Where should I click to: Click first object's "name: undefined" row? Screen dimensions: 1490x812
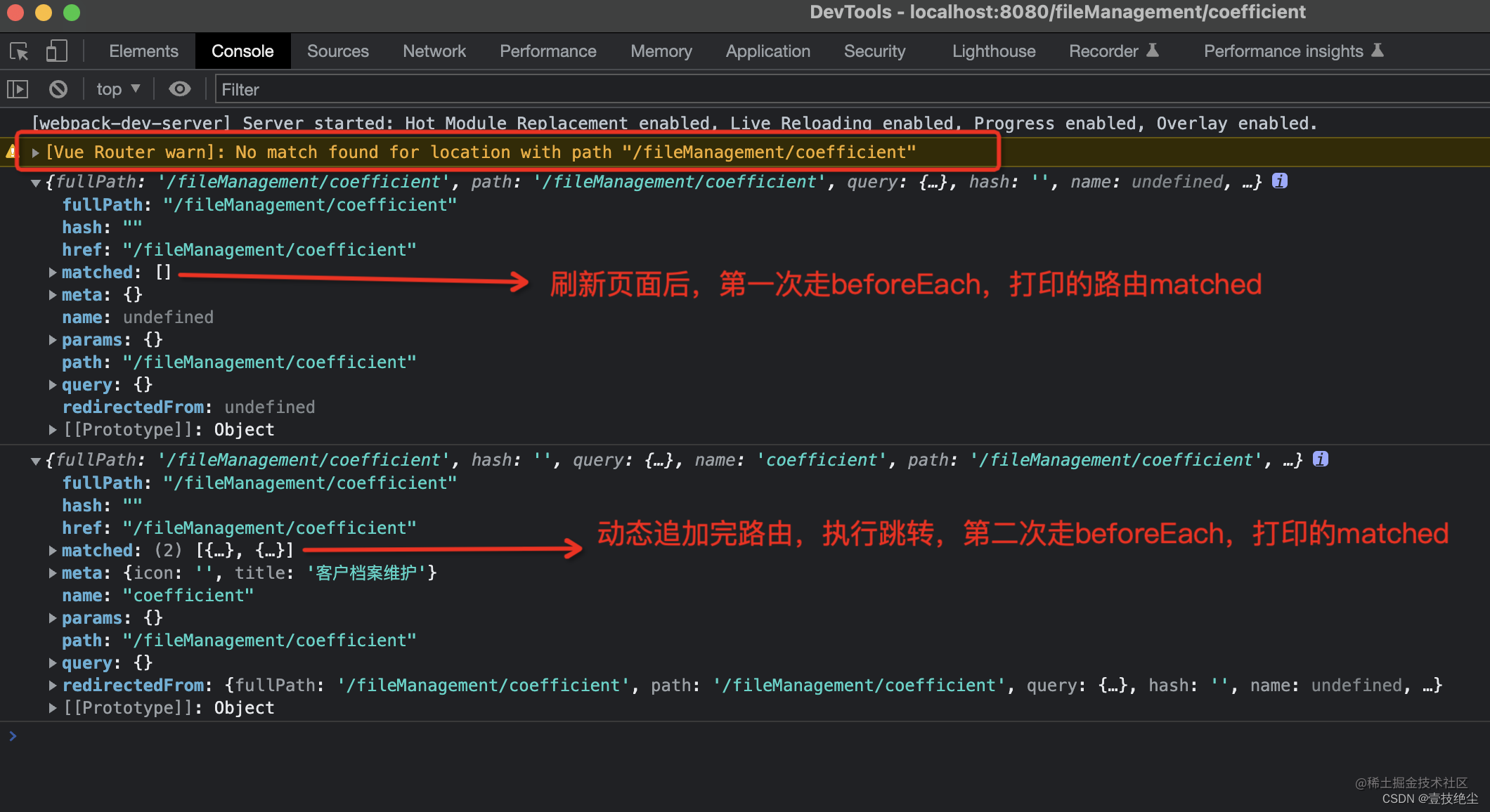point(138,317)
